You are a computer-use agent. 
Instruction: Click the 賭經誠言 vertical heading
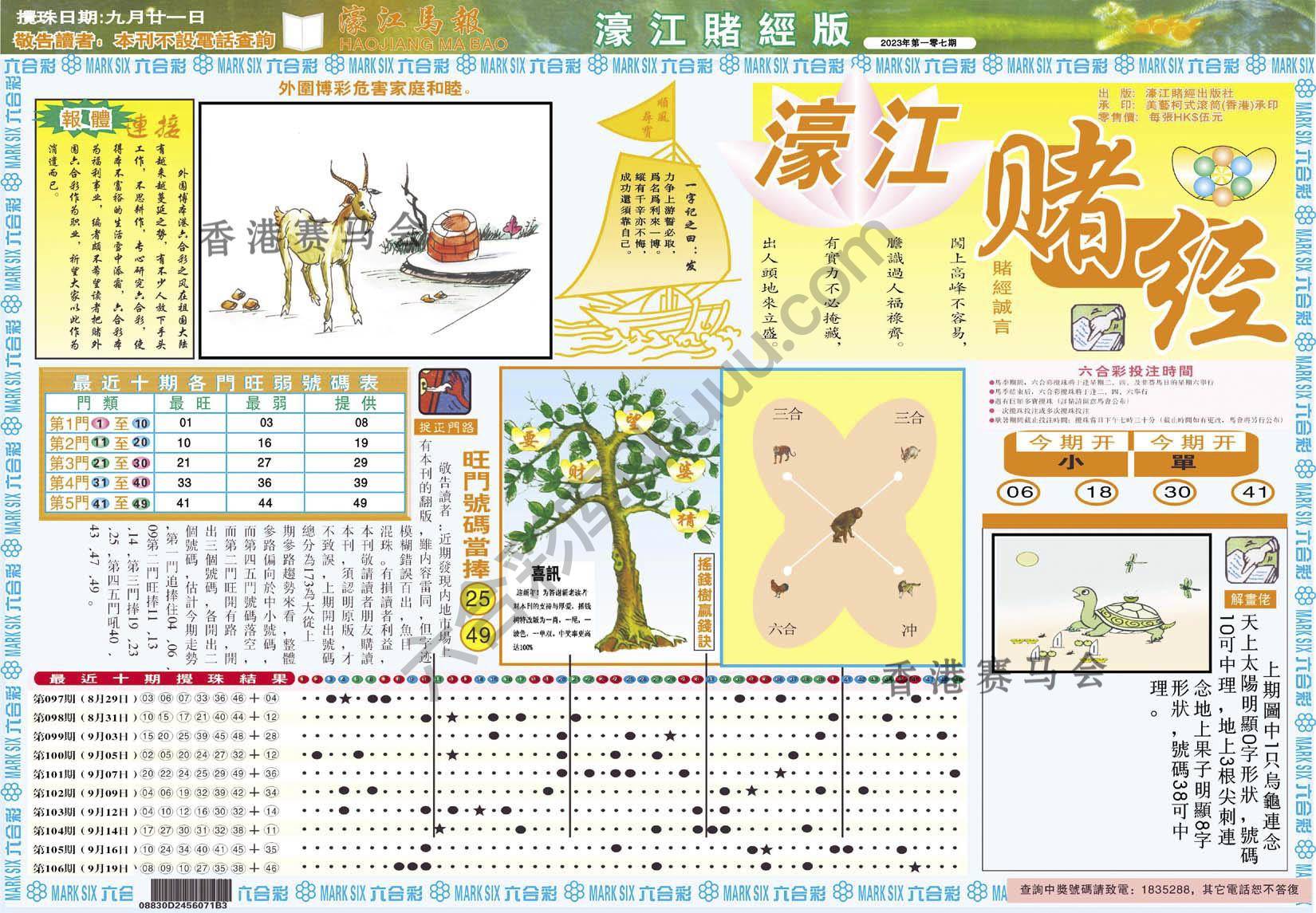[1003, 297]
